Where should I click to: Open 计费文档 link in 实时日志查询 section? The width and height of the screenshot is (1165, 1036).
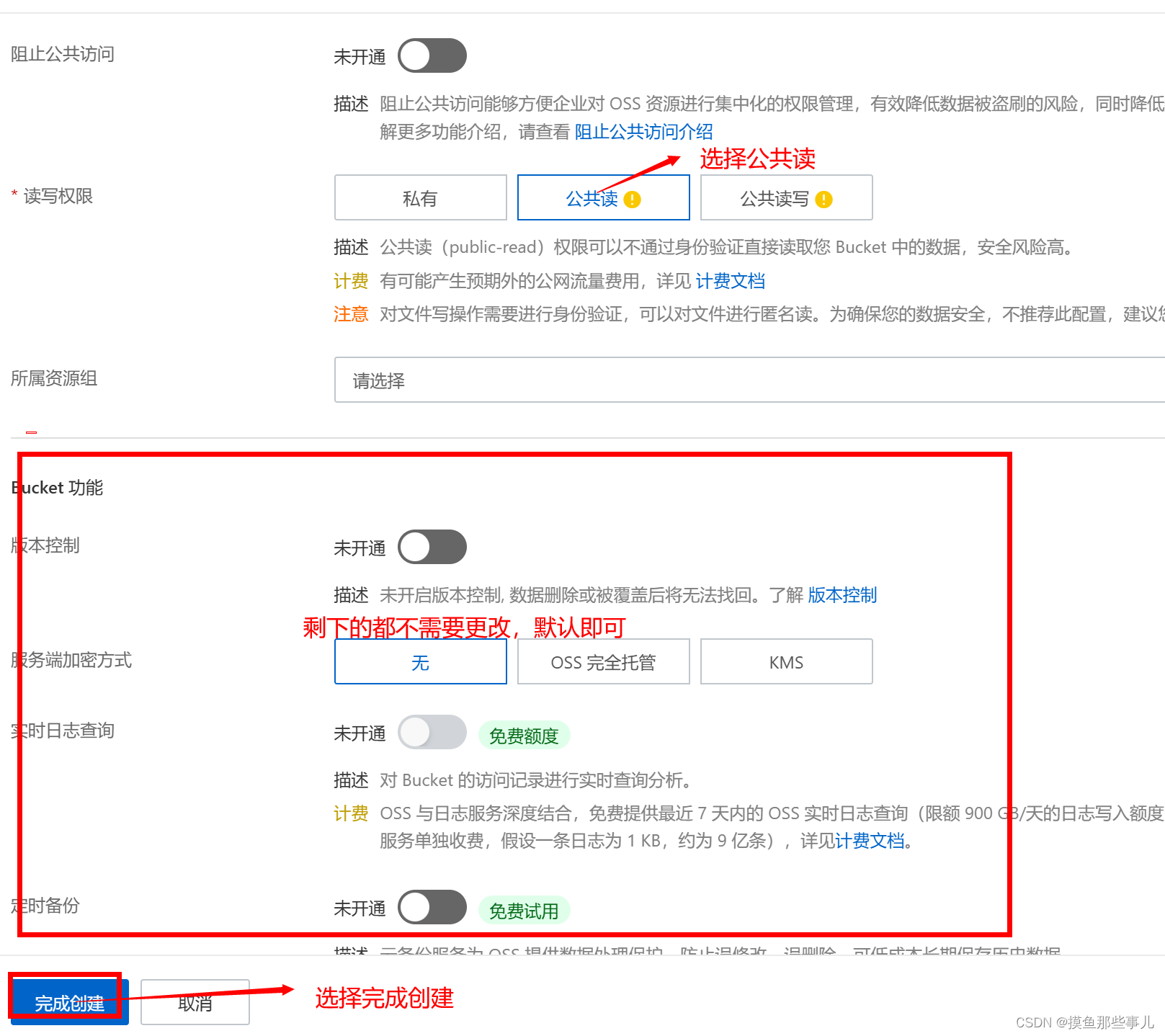pos(870,841)
